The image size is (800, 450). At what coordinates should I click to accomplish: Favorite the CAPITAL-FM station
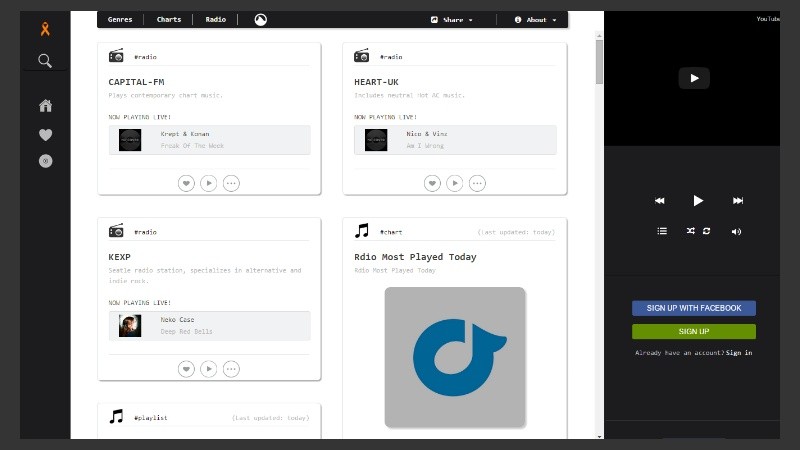pyautogui.click(x=186, y=183)
